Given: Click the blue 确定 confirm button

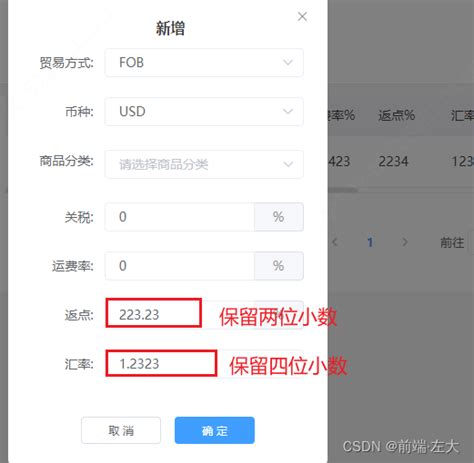Looking at the screenshot, I should click(x=215, y=430).
